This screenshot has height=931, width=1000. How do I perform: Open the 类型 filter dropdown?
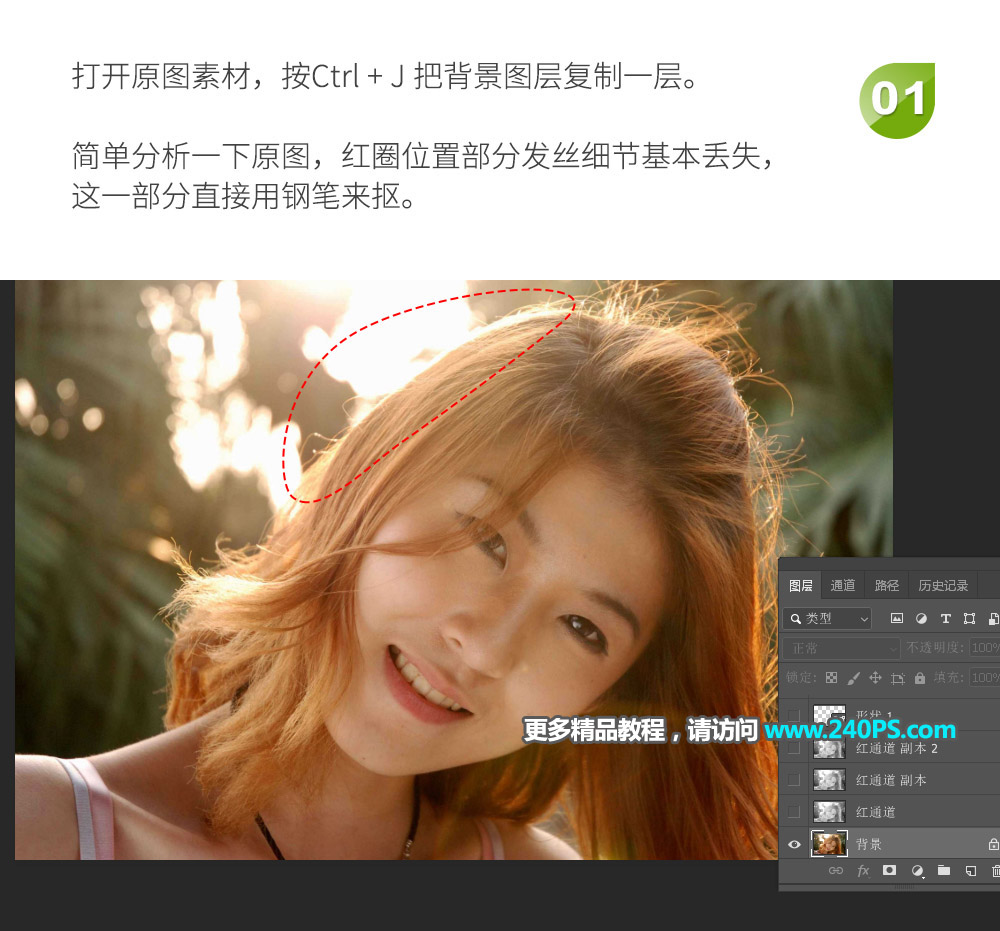click(828, 619)
